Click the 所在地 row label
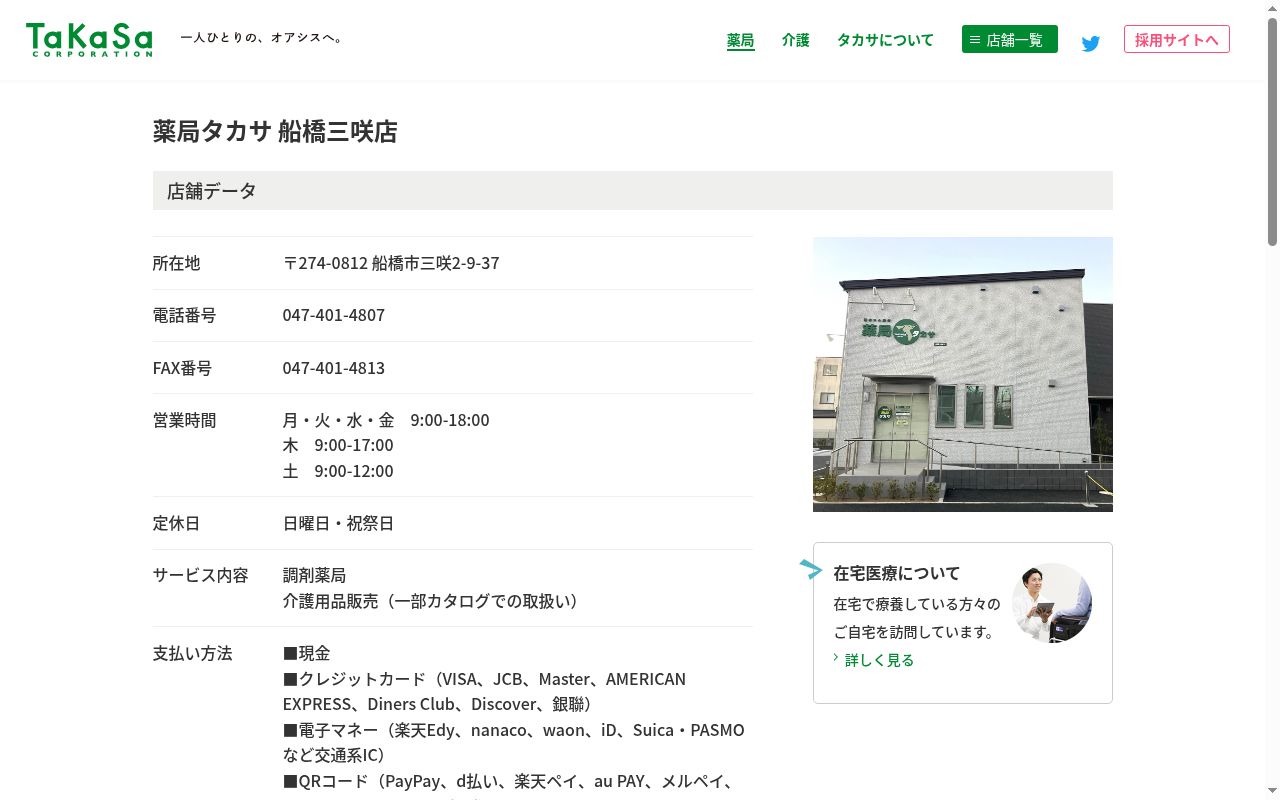Image resolution: width=1280 pixels, height=800 pixels. click(177, 263)
